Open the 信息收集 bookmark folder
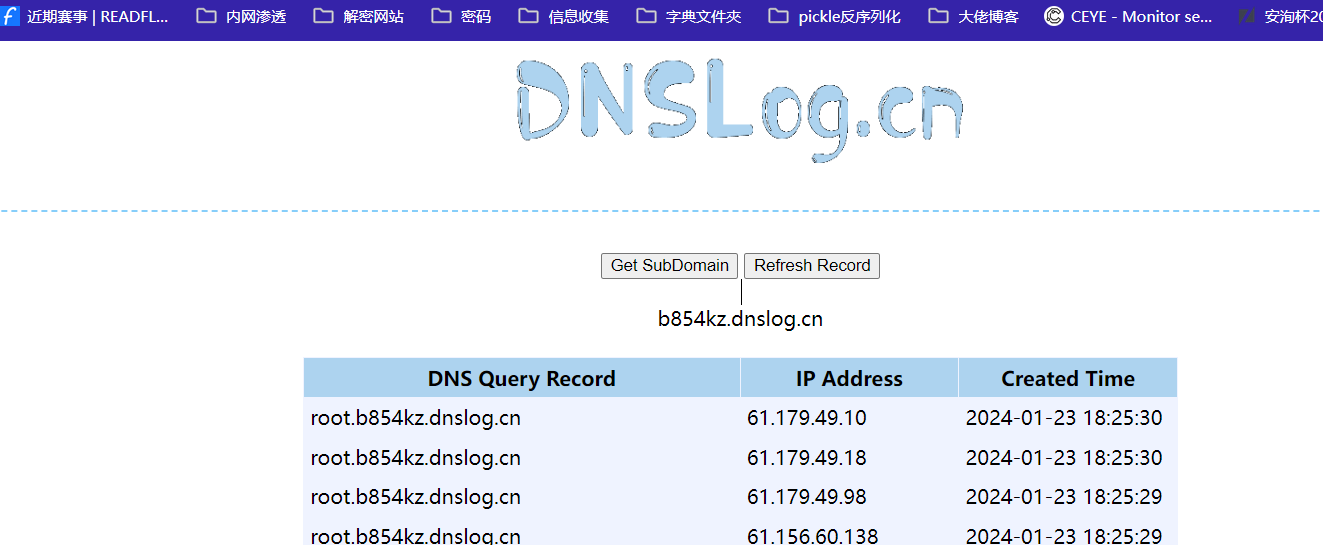This screenshot has width=1323, height=545. pyautogui.click(x=564, y=17)
